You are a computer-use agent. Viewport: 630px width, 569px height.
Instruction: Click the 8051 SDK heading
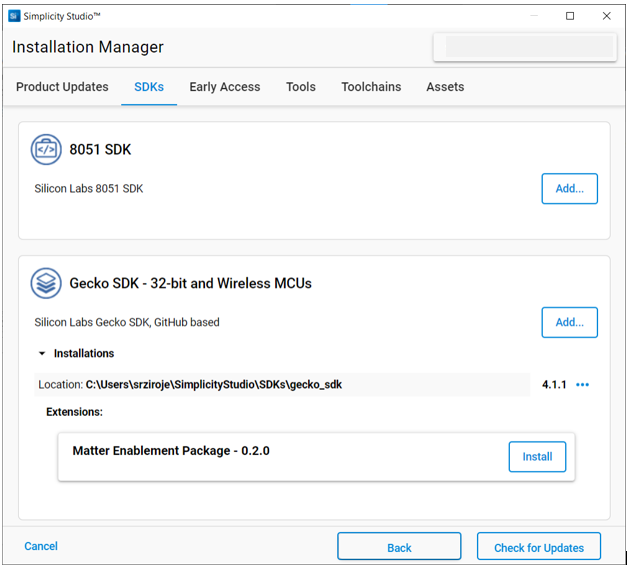100,149
